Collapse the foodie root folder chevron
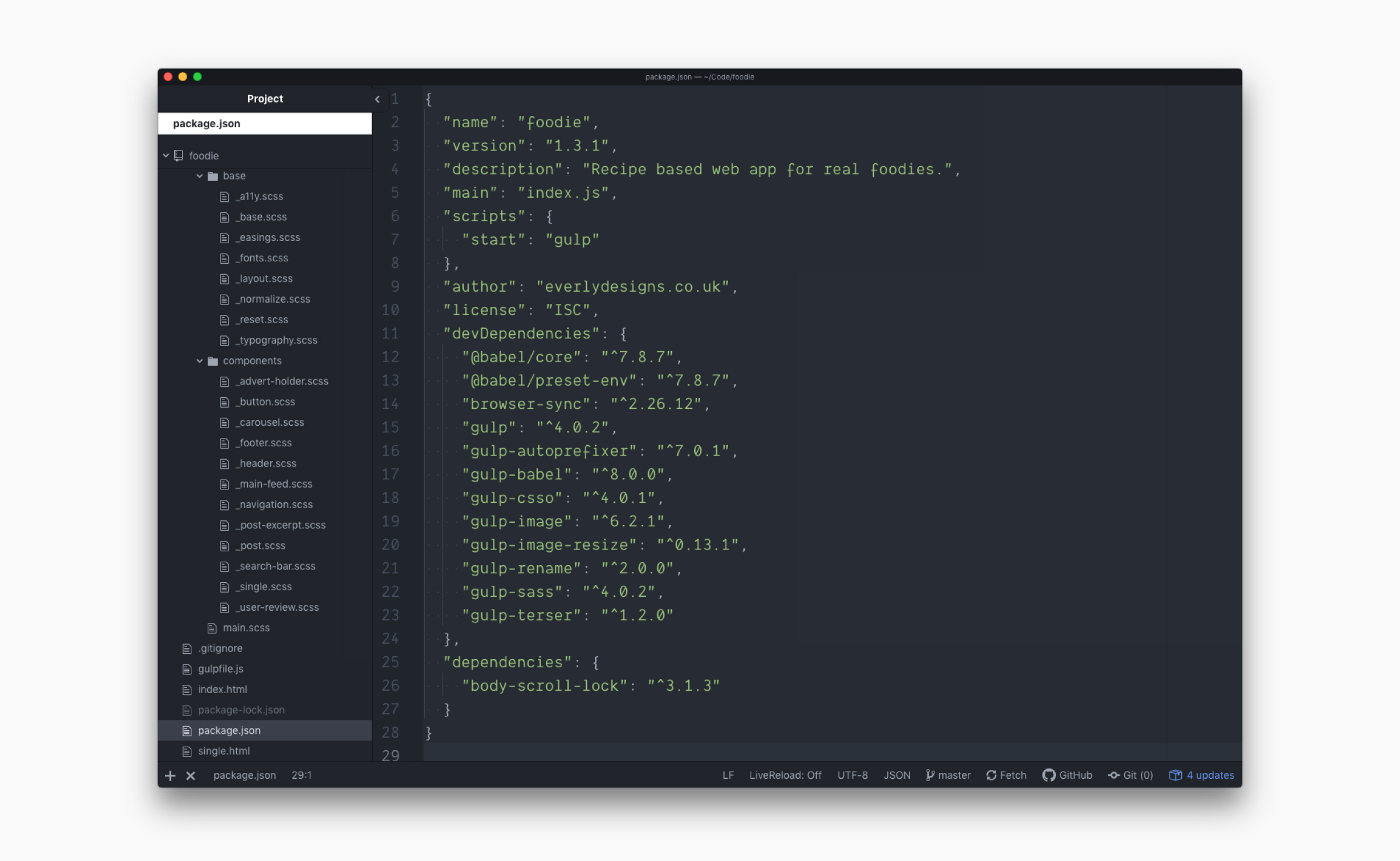This screenshot has width=1400, height=861. pos(166,155)
